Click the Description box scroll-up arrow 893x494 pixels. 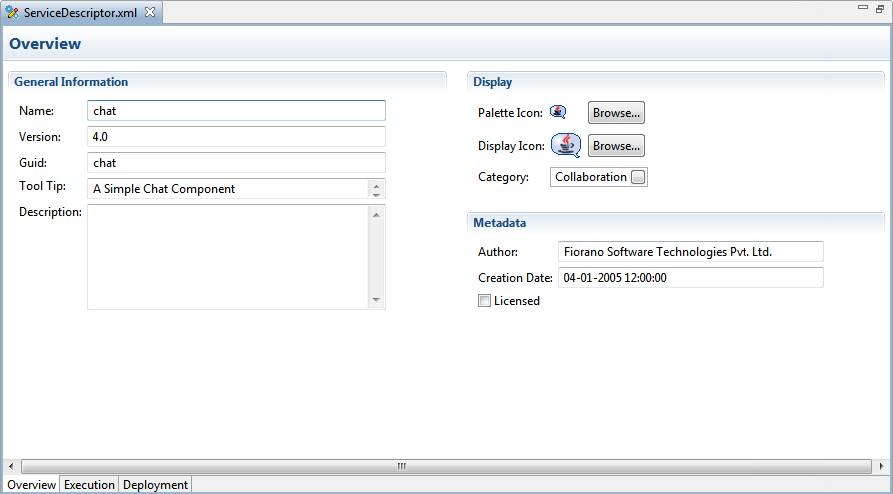tap(376, 214)
